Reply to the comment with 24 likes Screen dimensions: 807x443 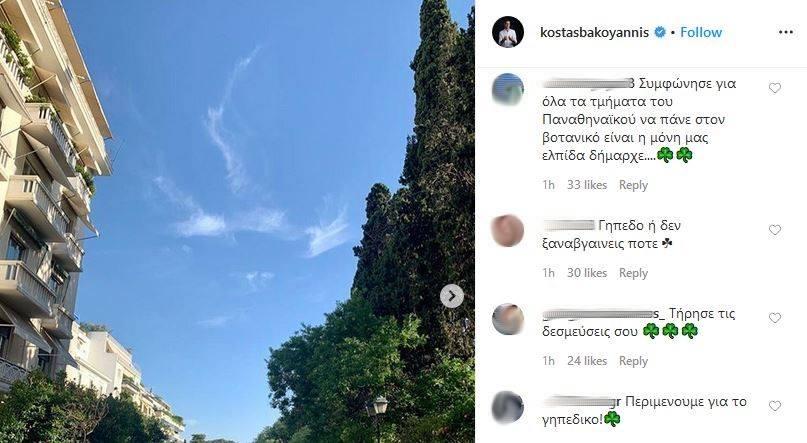pyautogui.click(x=633, y=361)
